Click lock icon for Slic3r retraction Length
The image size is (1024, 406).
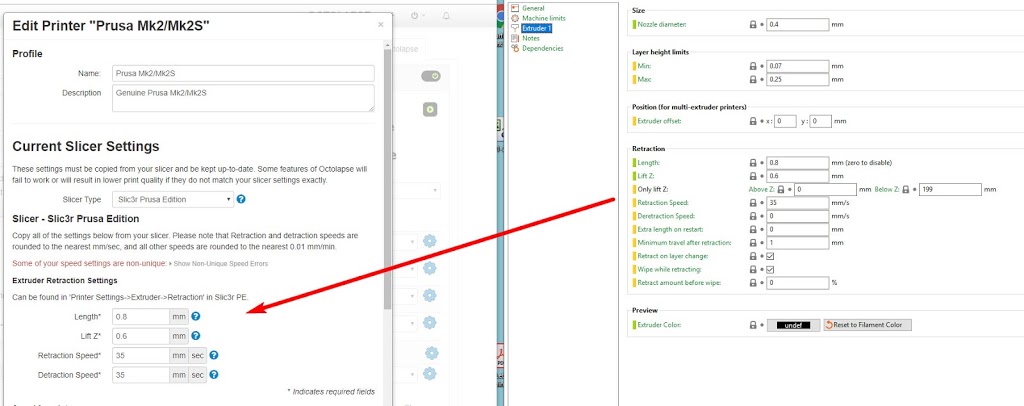tap(753, 163)
